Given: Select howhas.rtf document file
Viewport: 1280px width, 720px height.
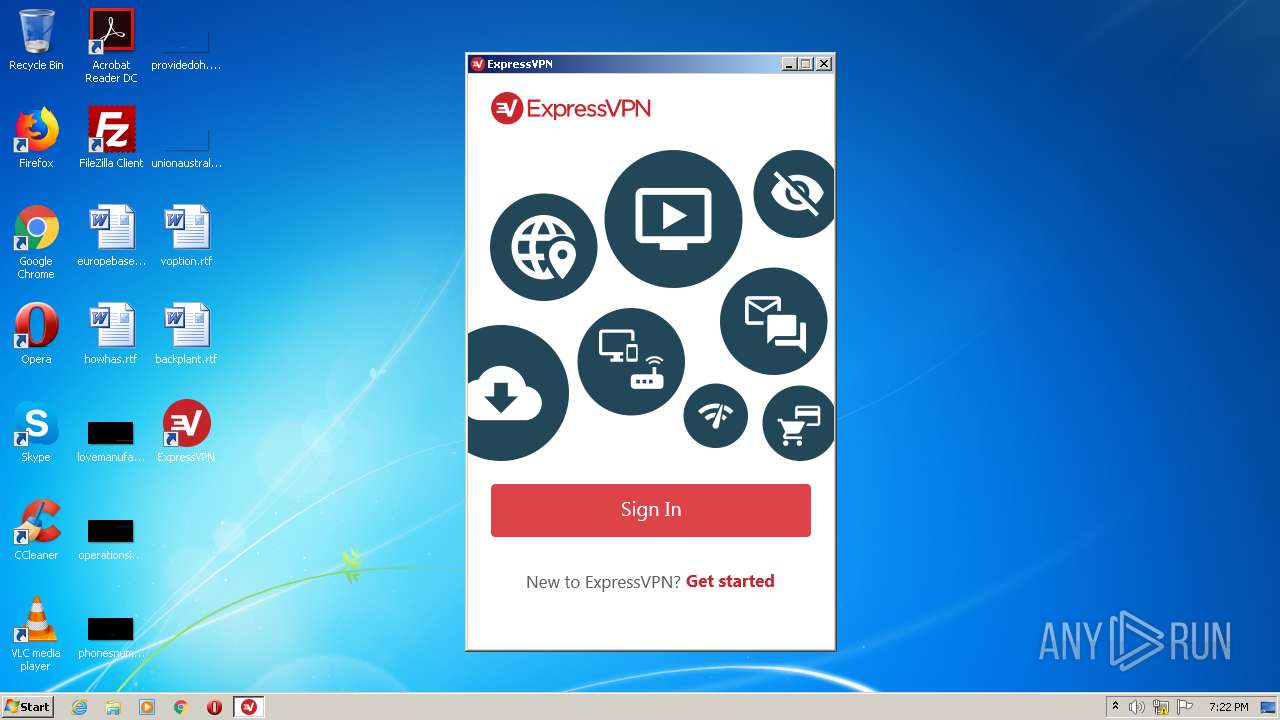Looking at the screenshot, I should click(x=111, y=334).
